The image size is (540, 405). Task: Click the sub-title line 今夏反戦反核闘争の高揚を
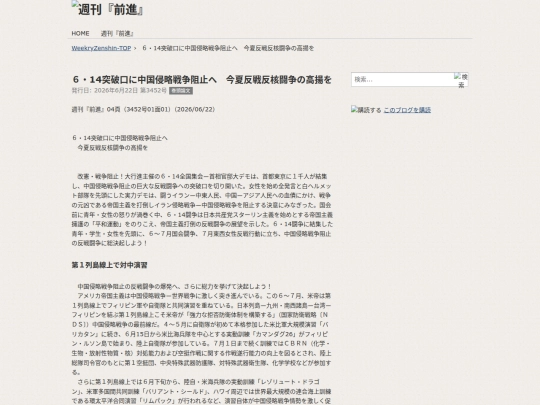112,148
